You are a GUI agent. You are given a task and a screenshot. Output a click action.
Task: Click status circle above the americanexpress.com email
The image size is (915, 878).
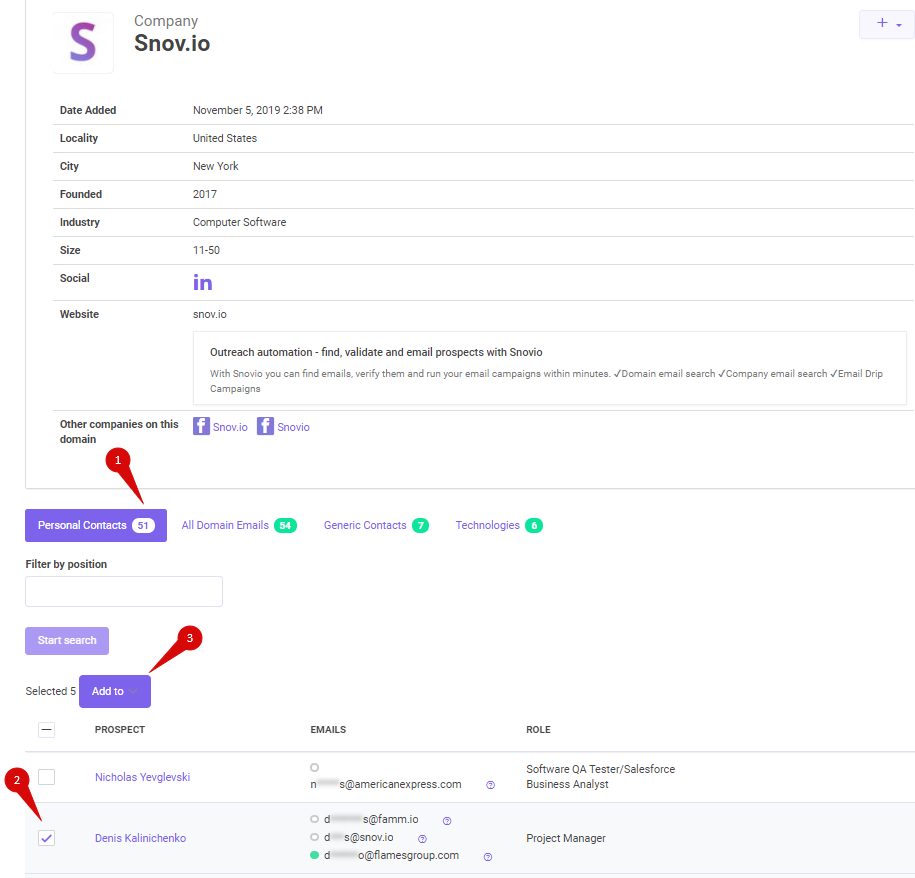click(315, 768)
